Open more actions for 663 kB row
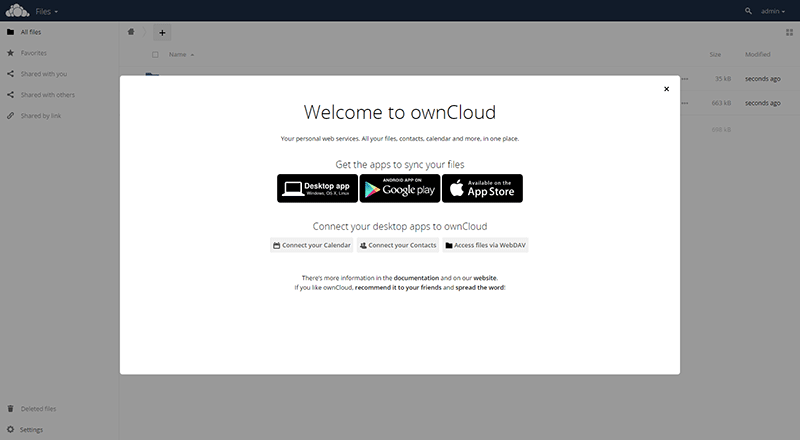Viewport: 800px width, 440px height. [685, 103]
